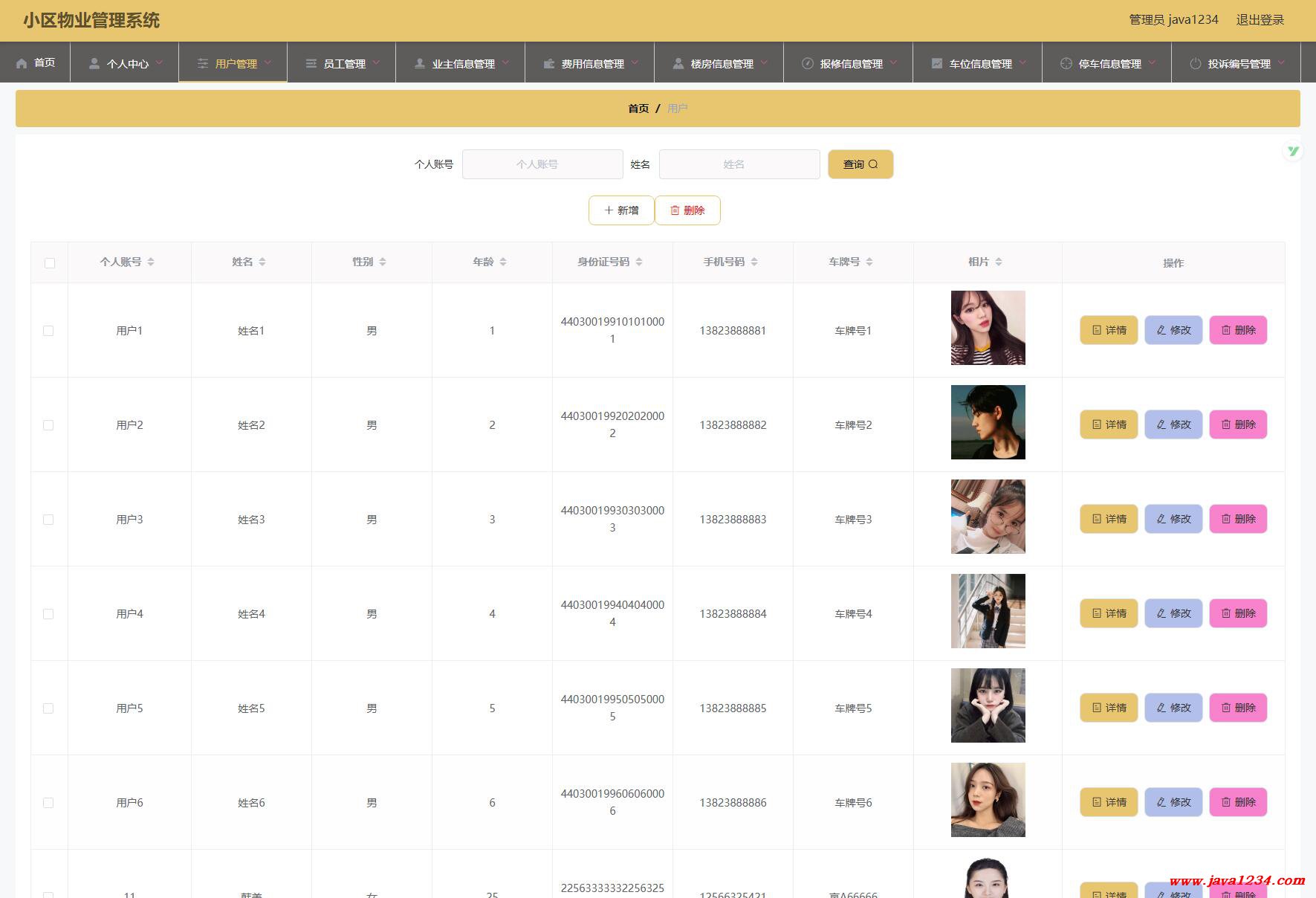Click the plus icon in 新增 button

point(609,210)
